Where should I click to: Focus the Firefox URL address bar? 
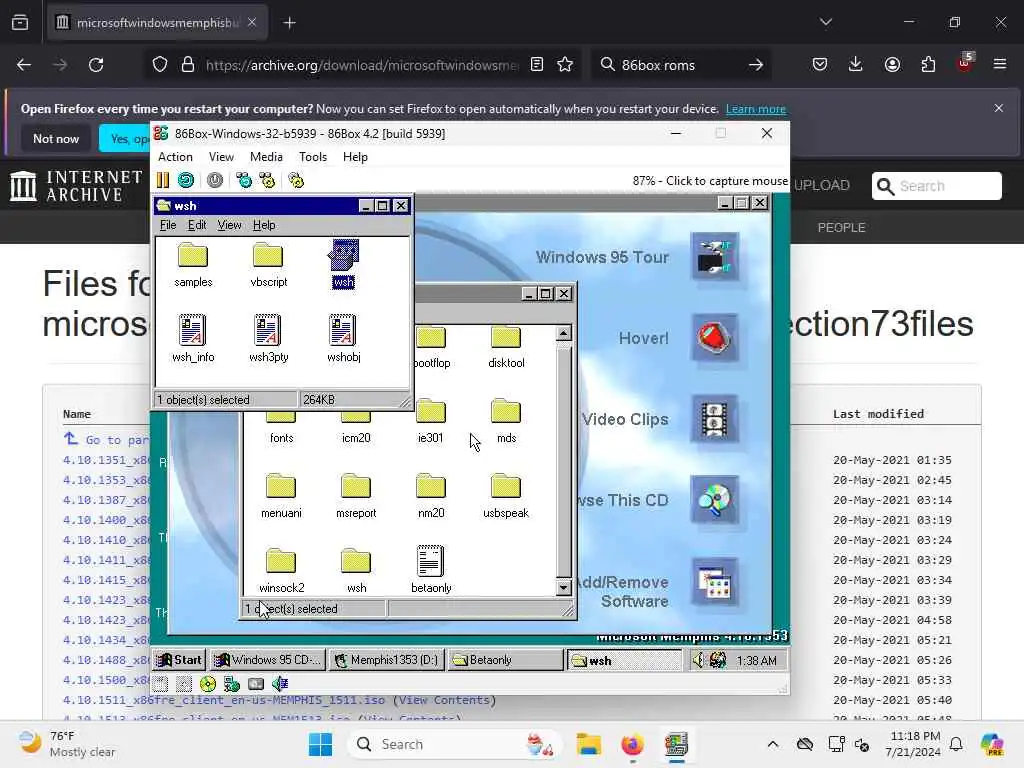[361, 65]
